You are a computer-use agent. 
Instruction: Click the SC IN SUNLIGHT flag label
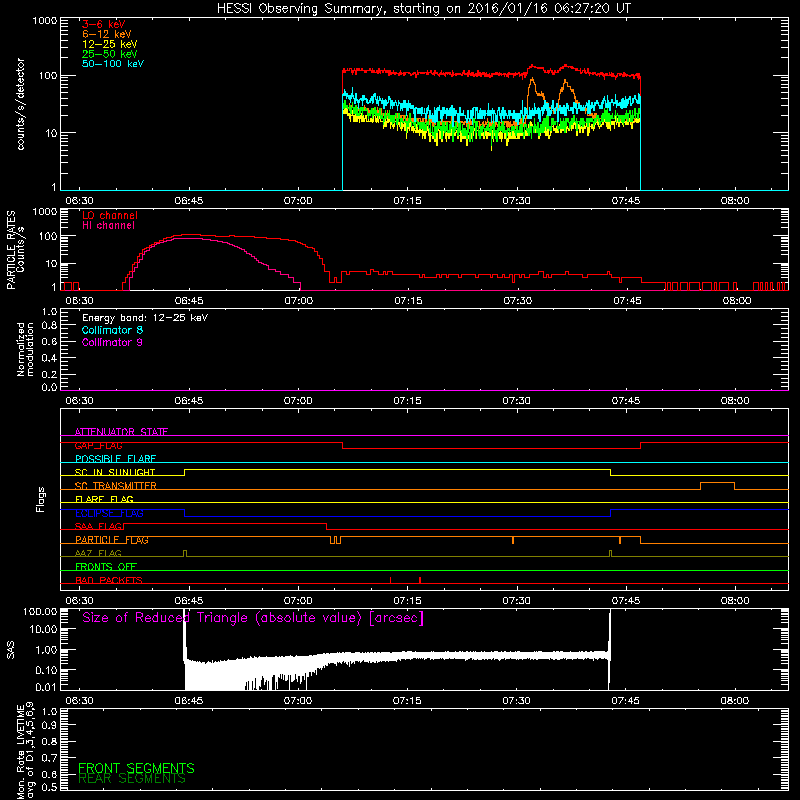click(x=115, y=472)
